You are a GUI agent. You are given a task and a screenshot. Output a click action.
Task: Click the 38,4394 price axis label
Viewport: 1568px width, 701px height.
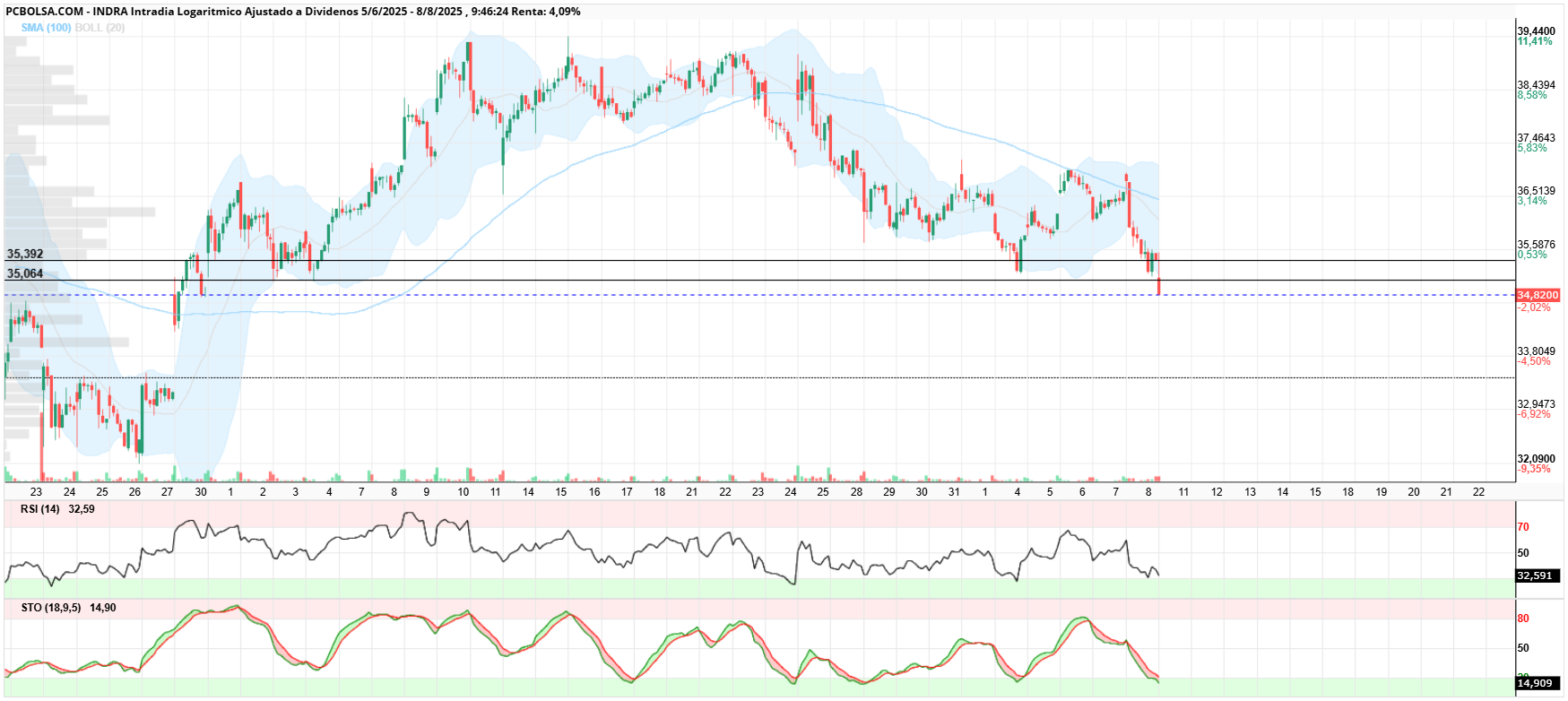tap(1537, 85)
